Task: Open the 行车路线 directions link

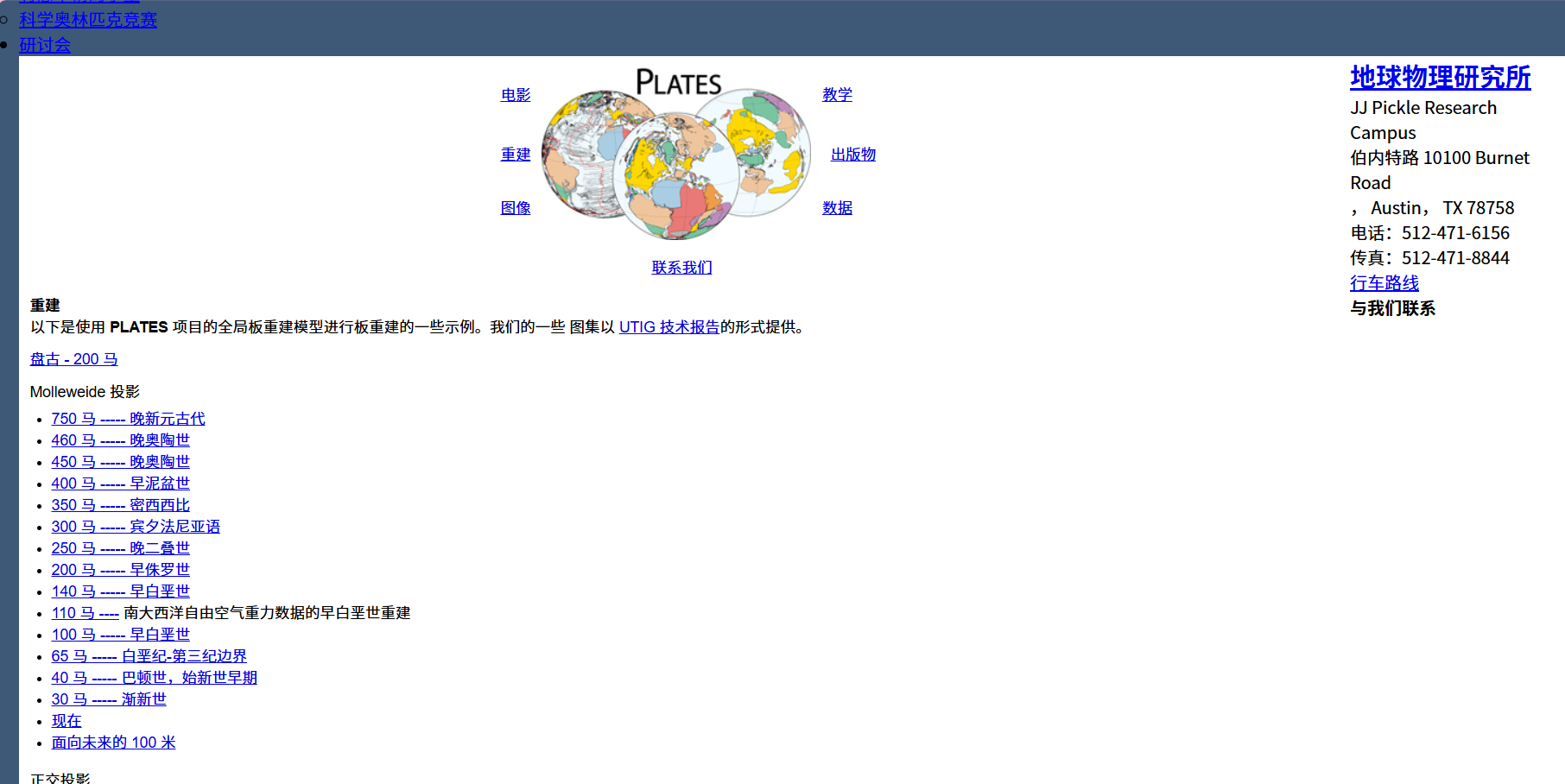Action: (1384, 283)
